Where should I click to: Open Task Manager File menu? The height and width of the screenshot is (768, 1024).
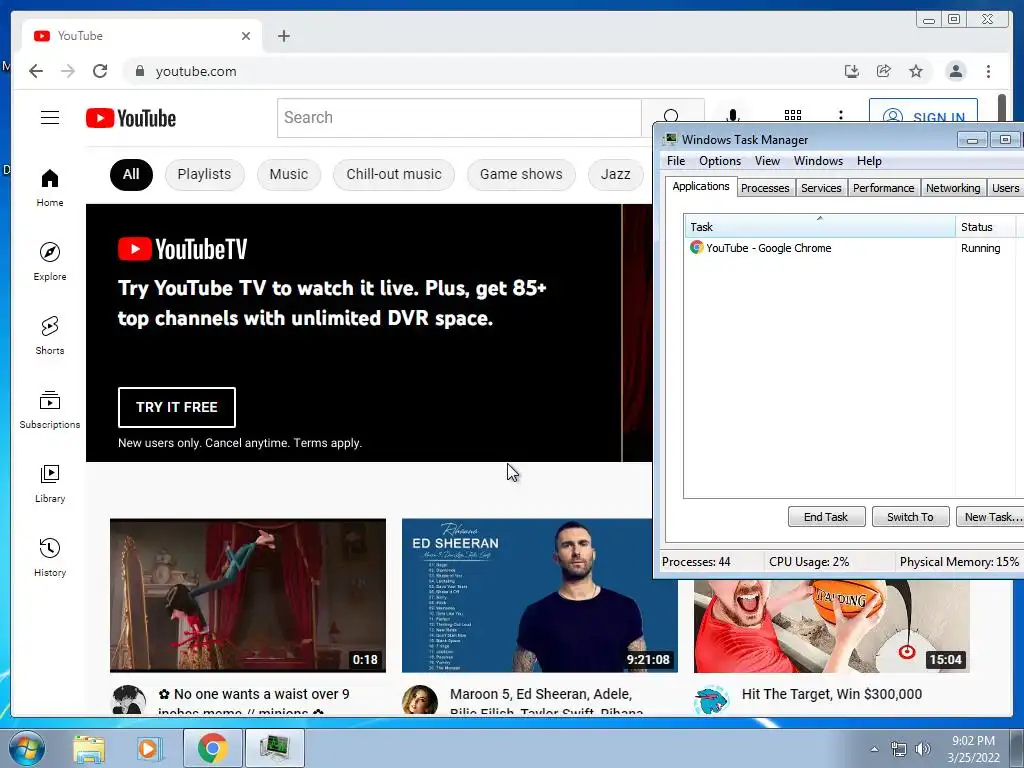[676, 161]
